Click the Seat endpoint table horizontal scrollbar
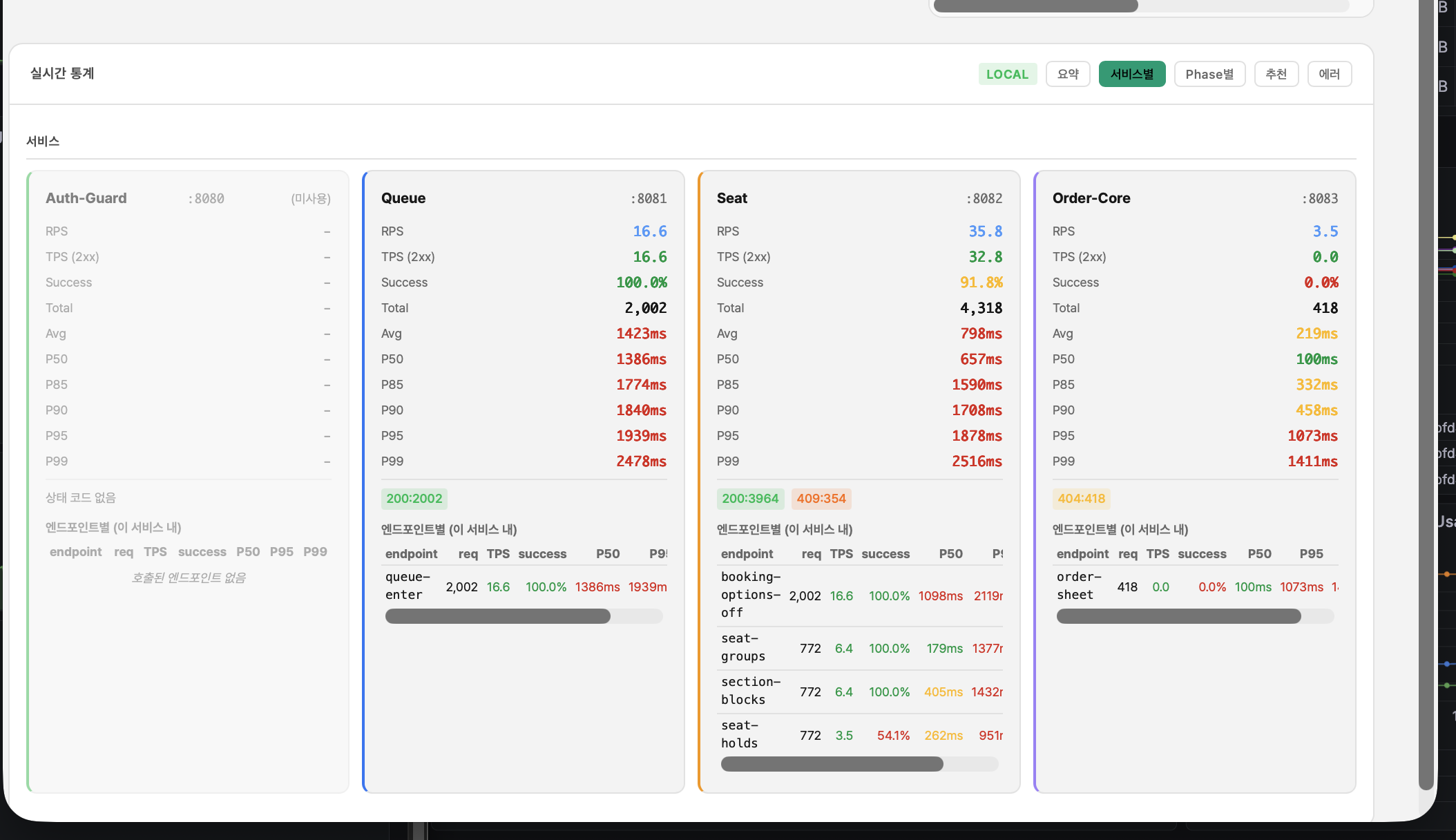This screenshot has height=840, width=1456. (832, 764)
